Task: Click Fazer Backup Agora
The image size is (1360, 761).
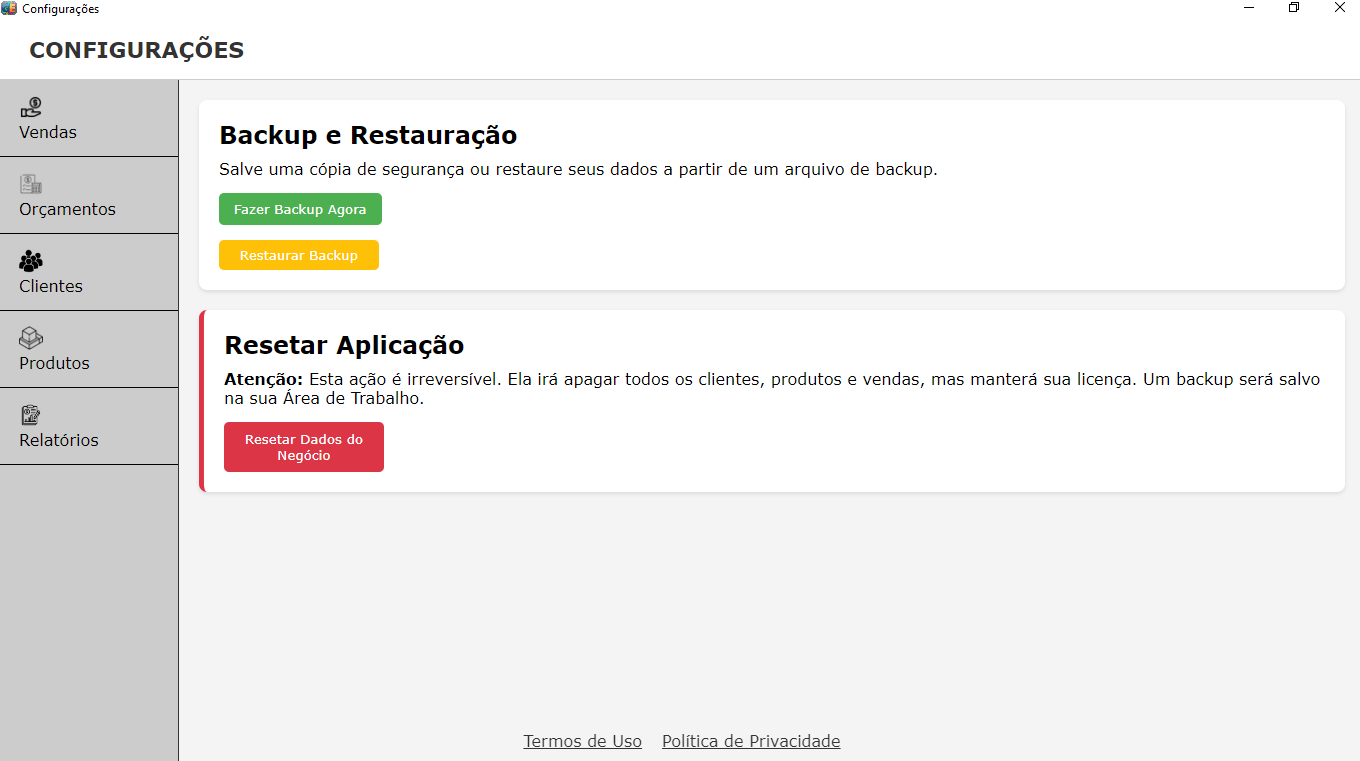Action: point(300,208)
